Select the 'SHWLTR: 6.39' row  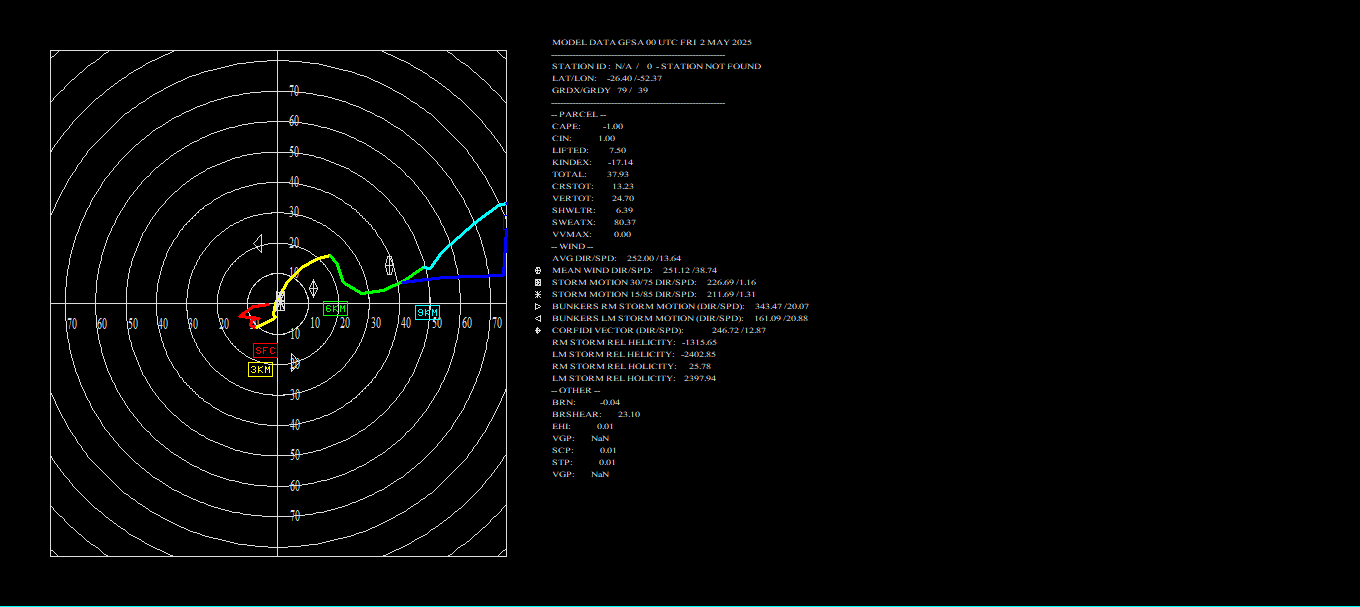pos(593,210)
